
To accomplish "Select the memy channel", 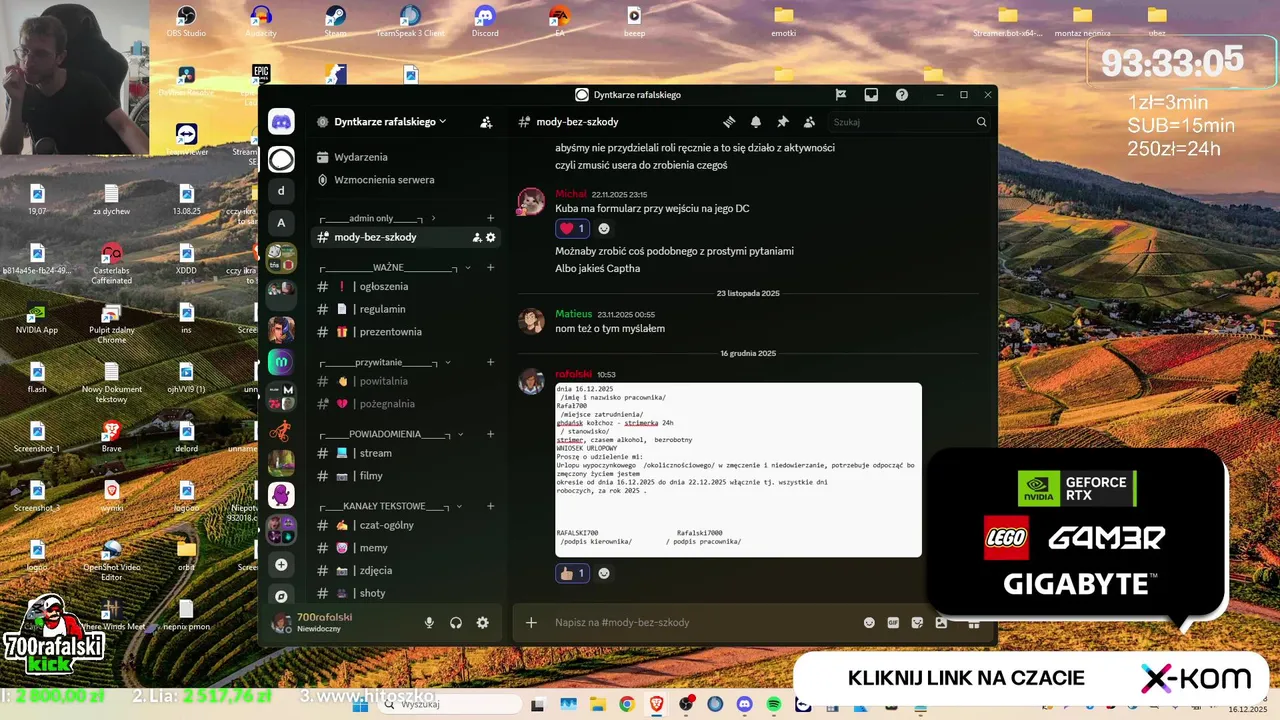I will [x=406, y=548].
